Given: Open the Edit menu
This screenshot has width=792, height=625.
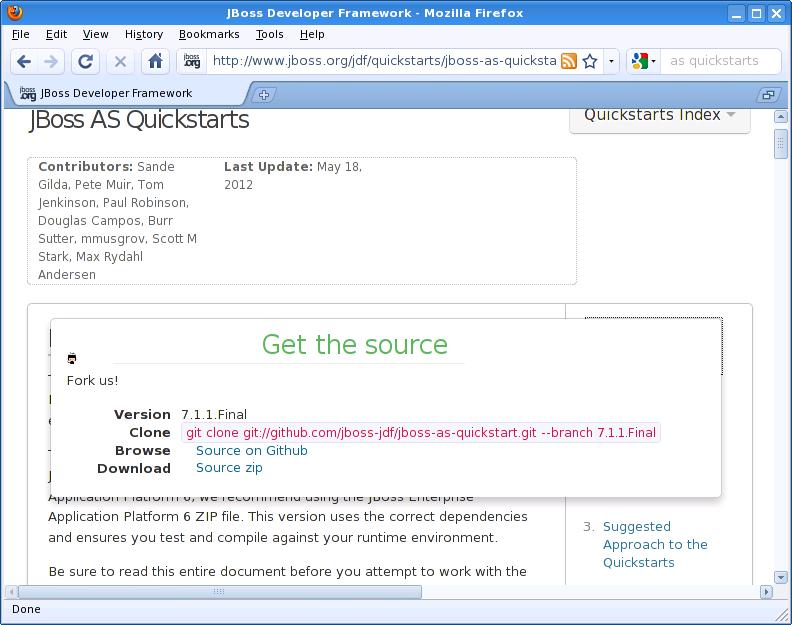Looking at the screenshot, I should point(56,34).
